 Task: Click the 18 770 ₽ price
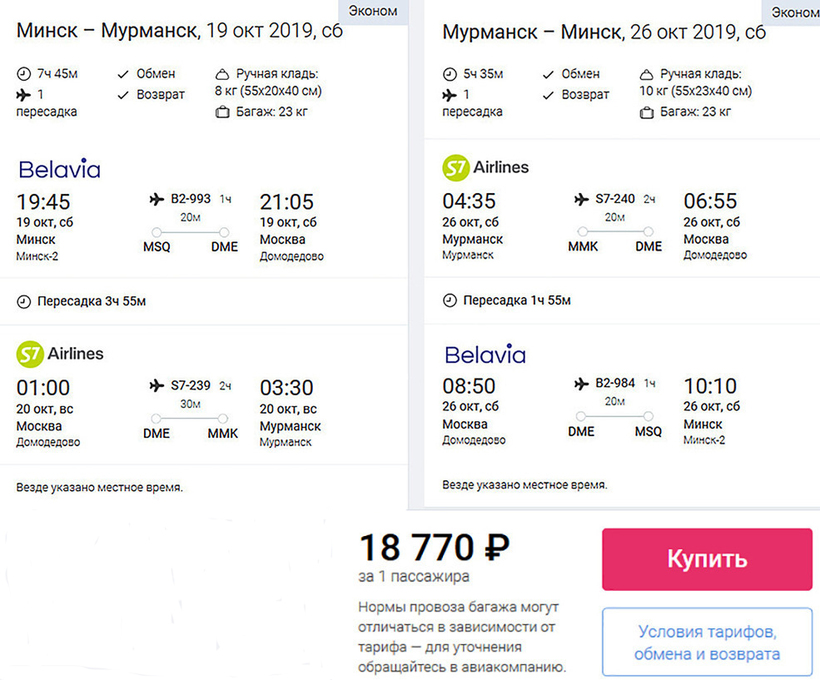(x=434, y=547)
